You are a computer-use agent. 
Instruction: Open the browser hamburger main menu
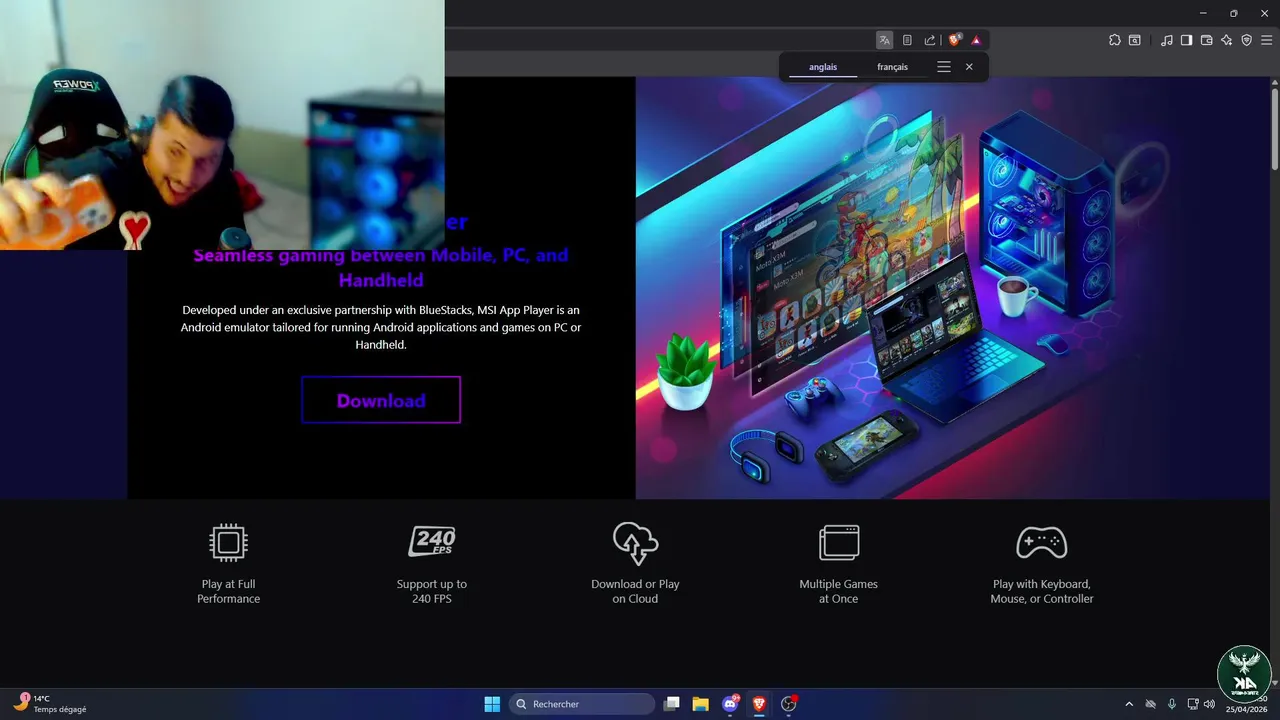pyautogui.click(x=1266, y=40)
